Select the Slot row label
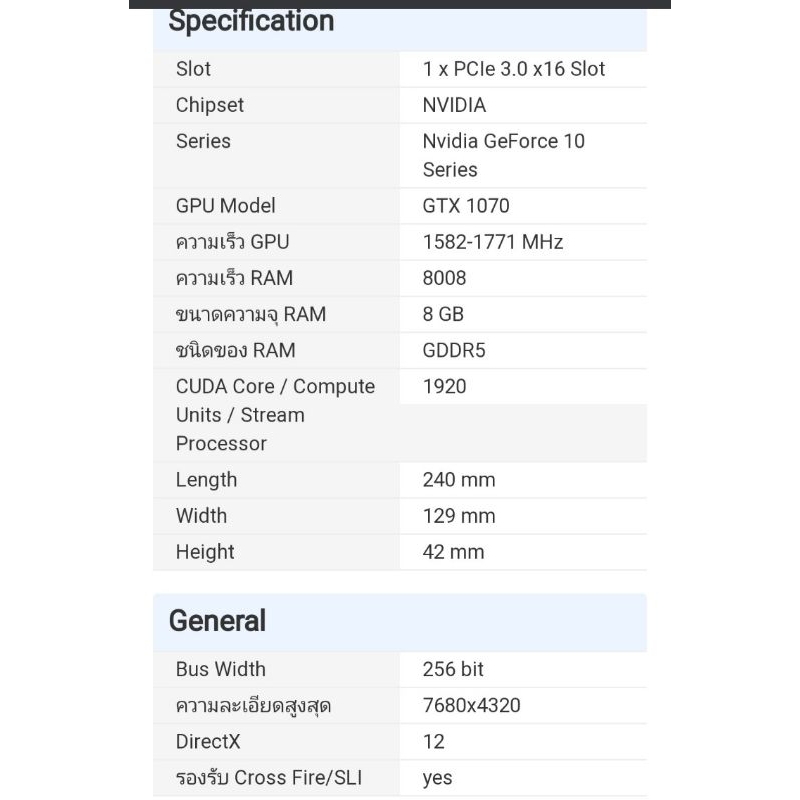The height and width of the screenshot is (800, 800). pos(193,69)
